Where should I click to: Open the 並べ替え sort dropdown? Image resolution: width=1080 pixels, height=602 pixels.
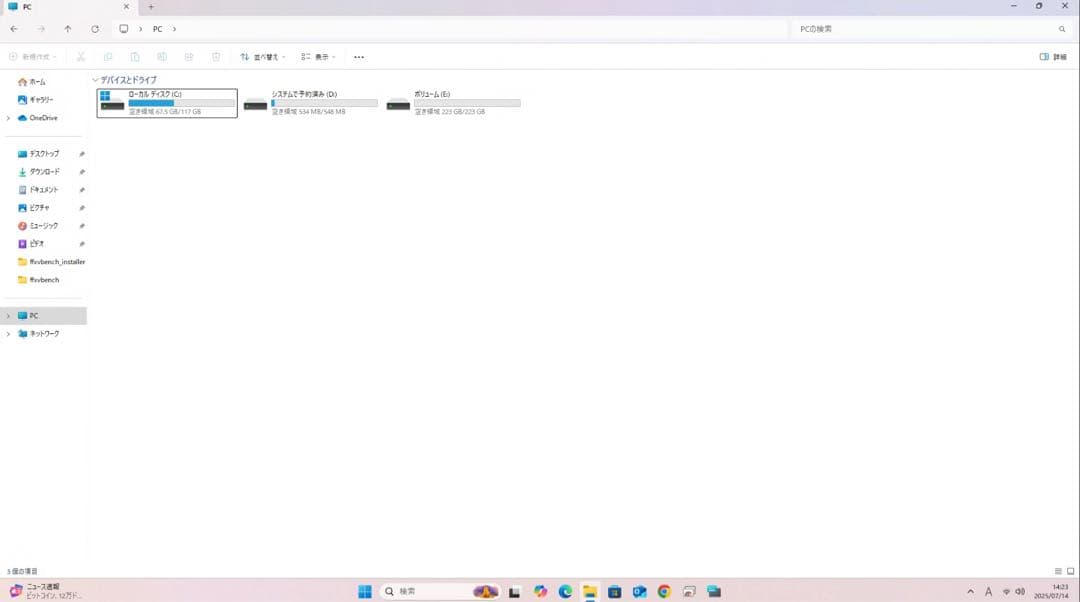point(262,57)
